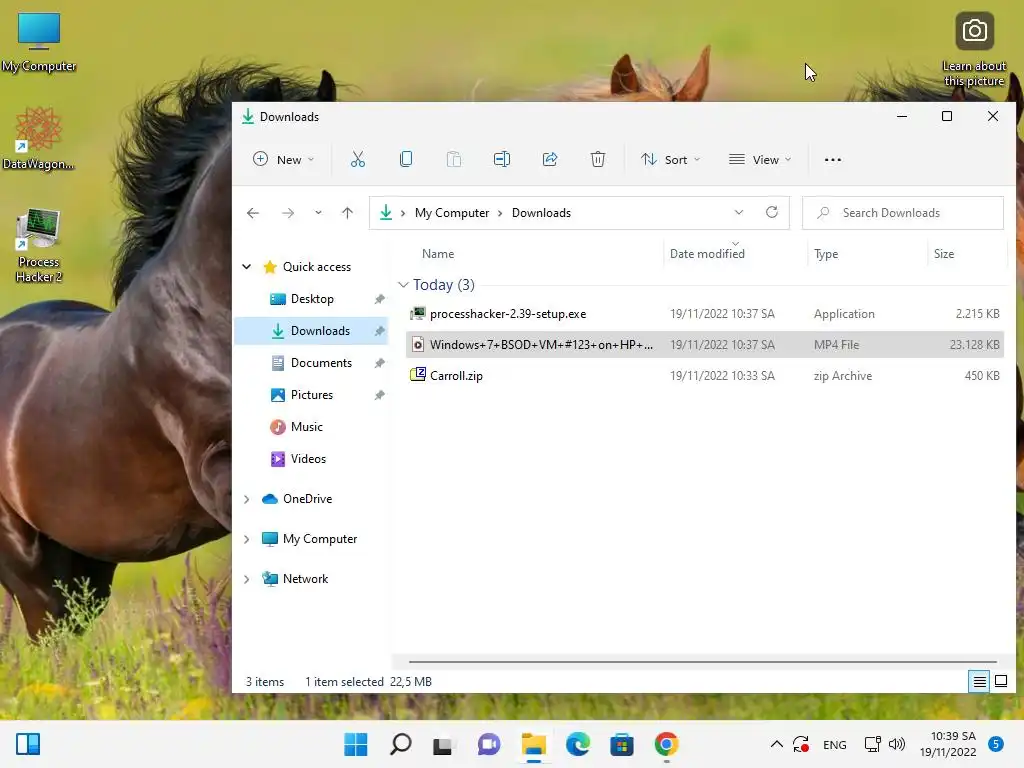Image resolution: width=1024 pixels, height=768 pixels.
Task: Click sync status icon in tray
Action: [x=801, y=744]
